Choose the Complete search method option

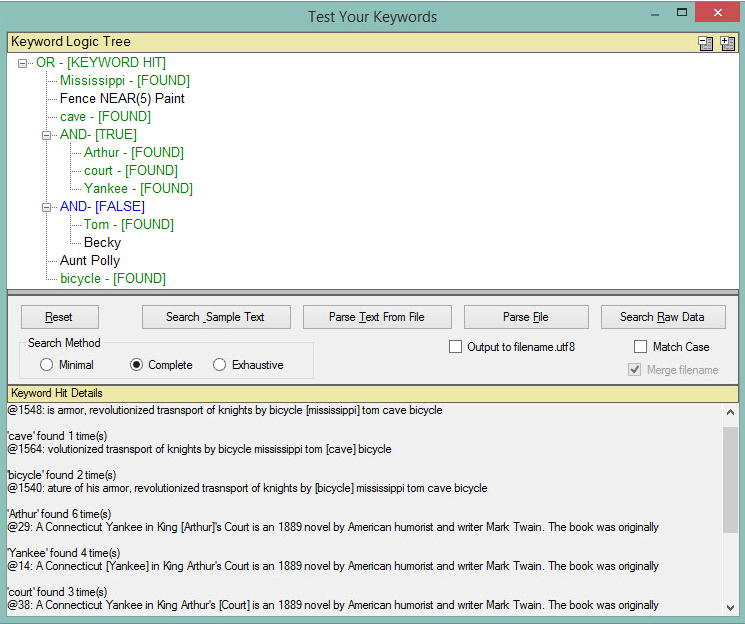tap(137, 365)
